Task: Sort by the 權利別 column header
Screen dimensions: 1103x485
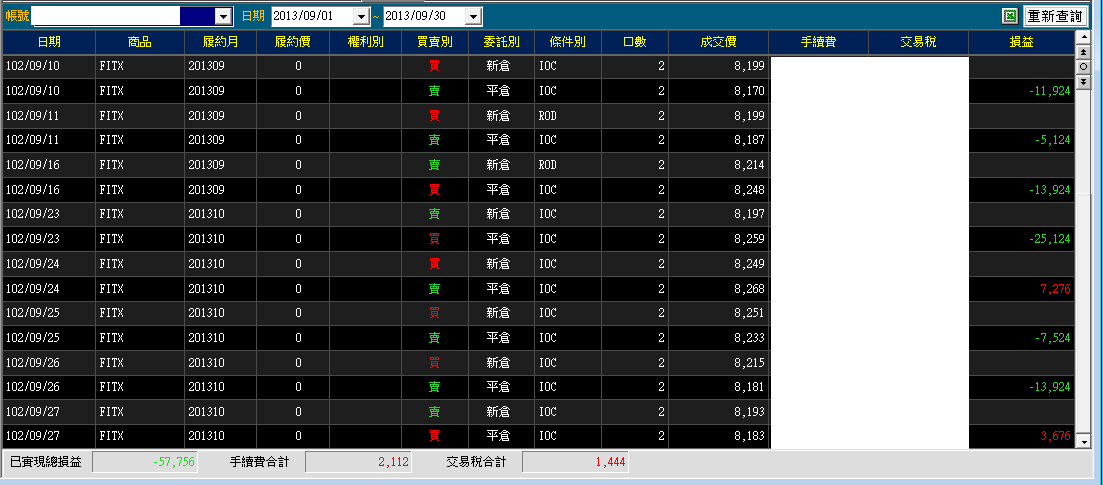Action: (366, 42)
